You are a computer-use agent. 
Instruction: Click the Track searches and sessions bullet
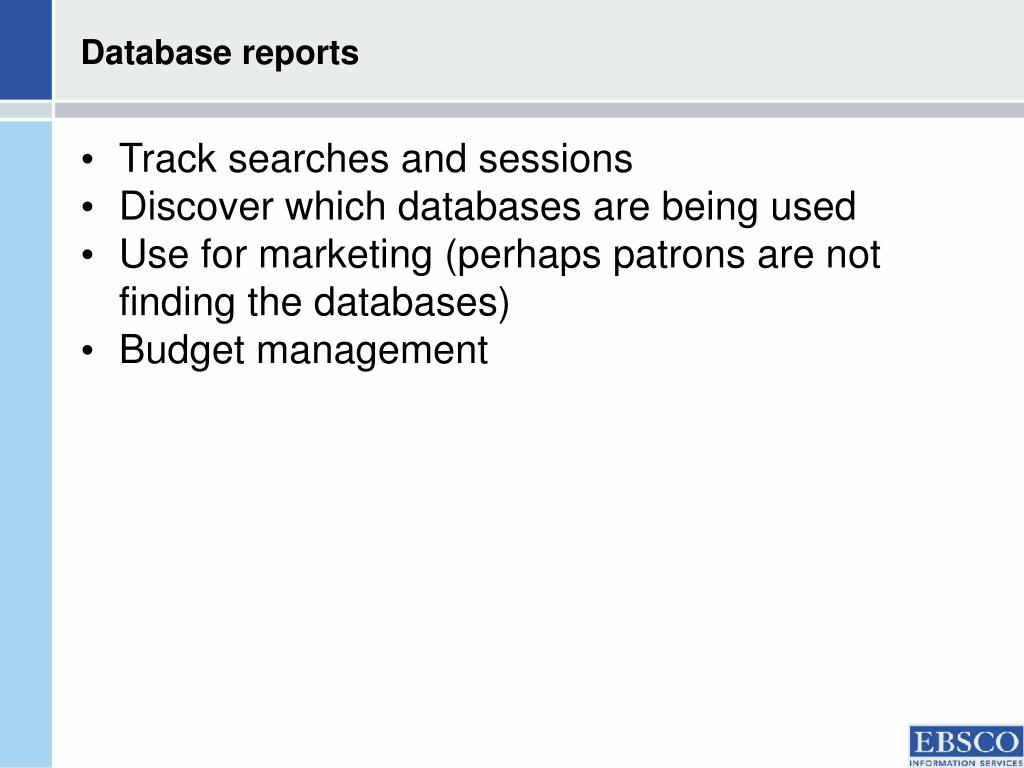(376, 159)
